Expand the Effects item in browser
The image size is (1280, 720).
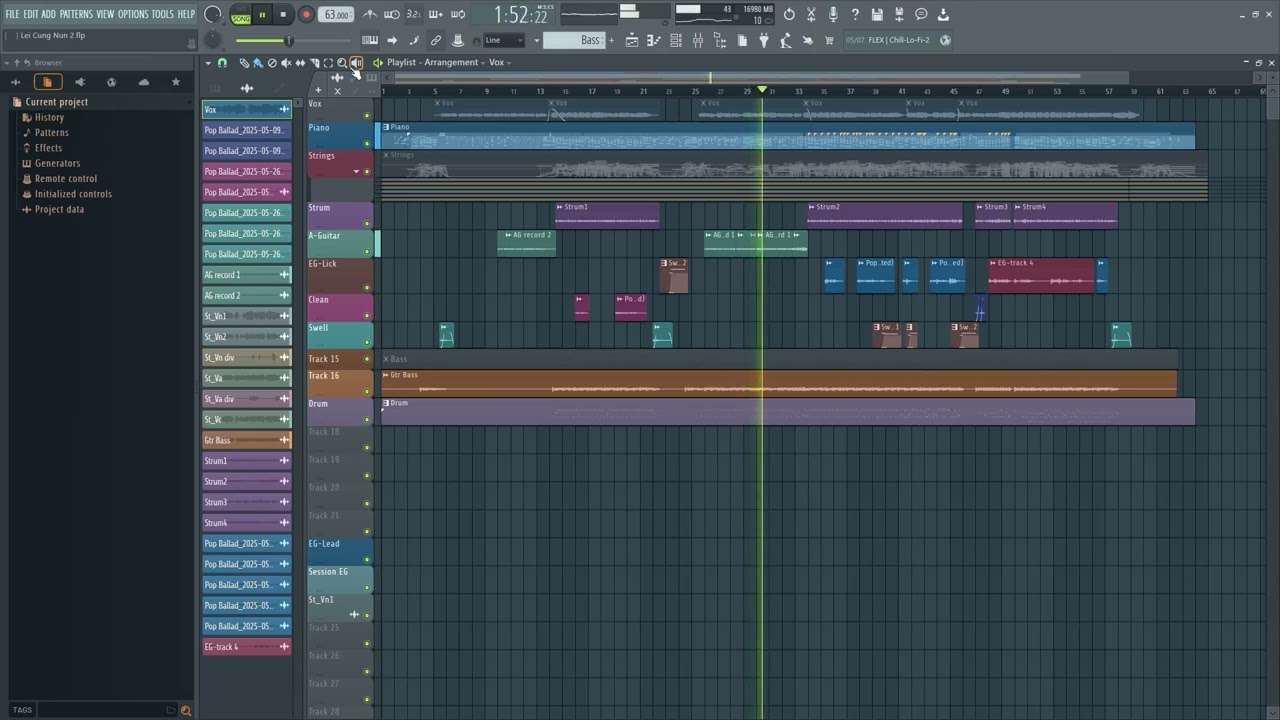48,148
